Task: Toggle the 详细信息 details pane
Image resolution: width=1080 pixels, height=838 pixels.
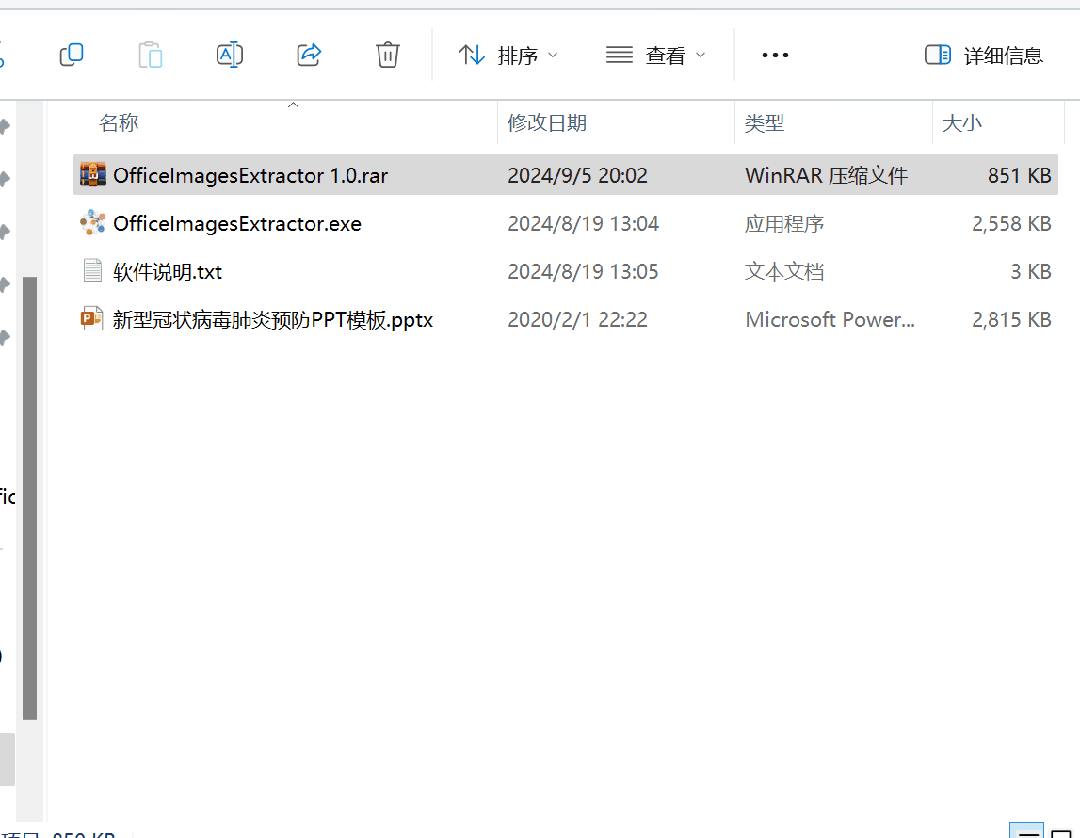Action: (984, 55)
